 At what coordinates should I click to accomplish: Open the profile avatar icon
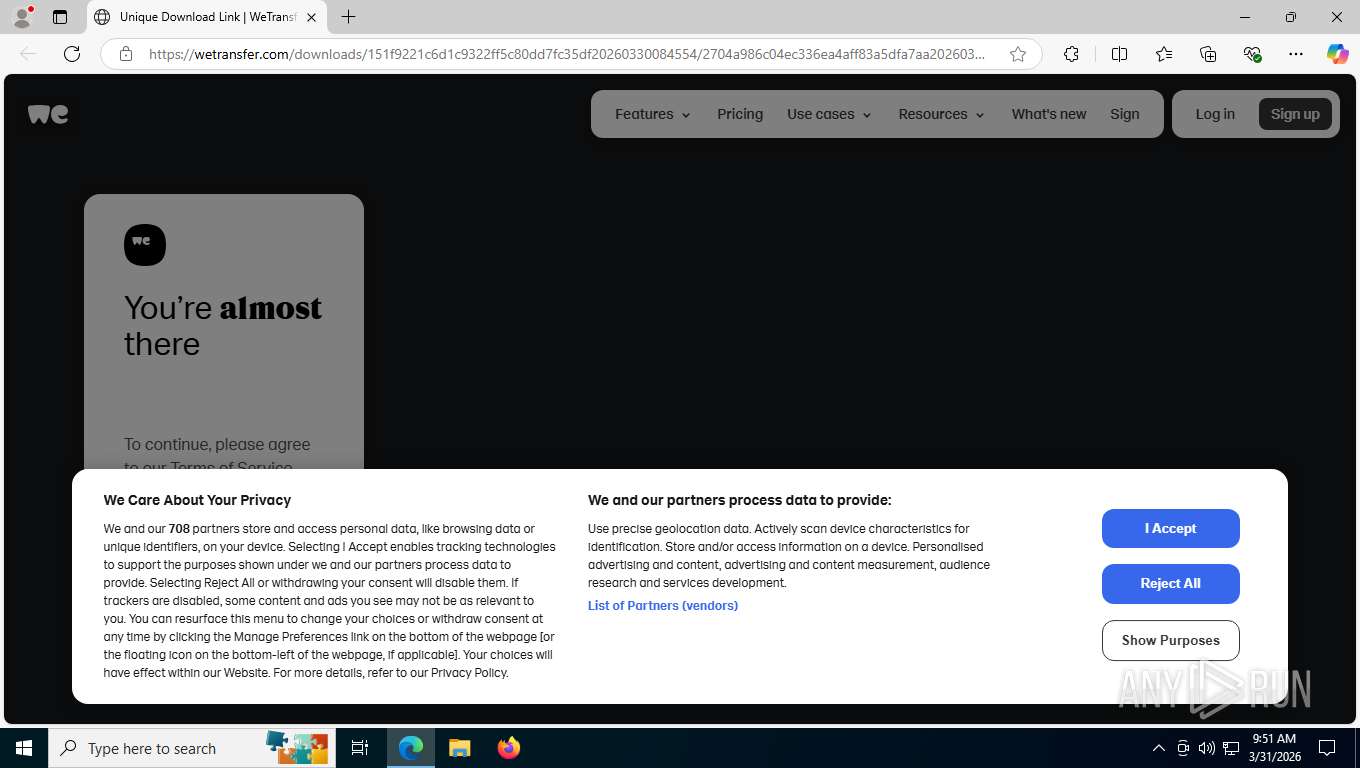click(22, 17)
